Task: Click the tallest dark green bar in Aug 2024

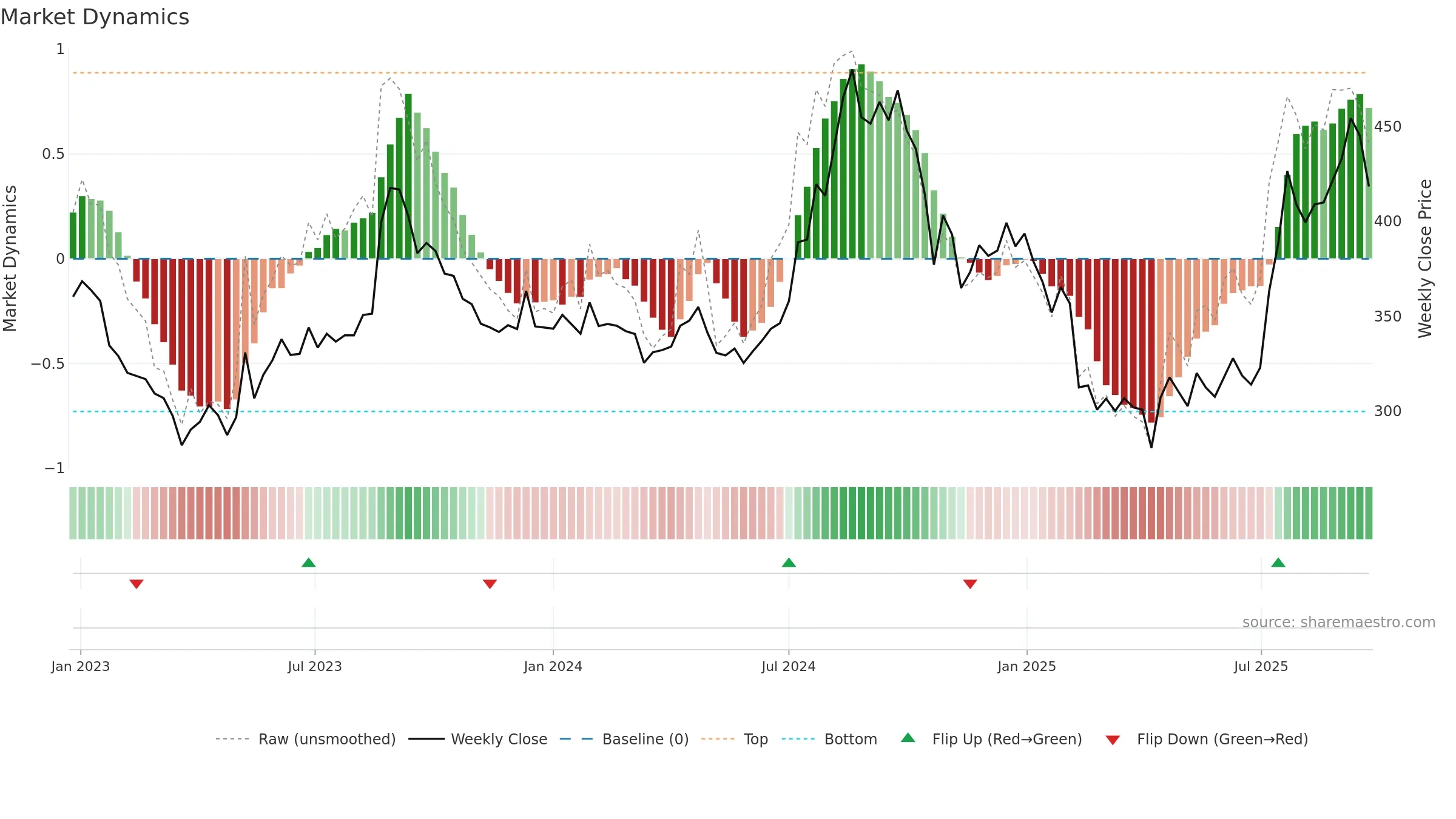Action: pyautogui.click(x=861, y=161)
